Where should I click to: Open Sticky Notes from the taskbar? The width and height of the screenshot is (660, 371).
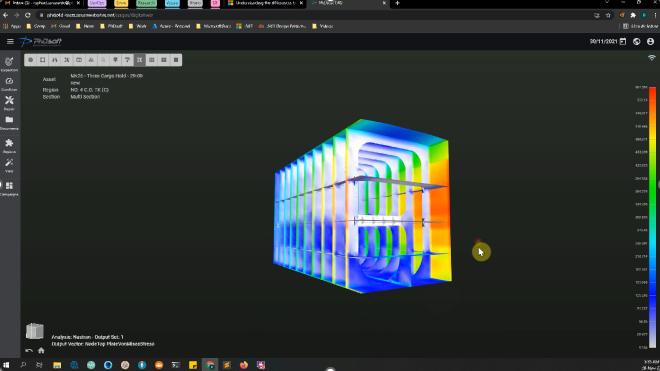[193, 365]
